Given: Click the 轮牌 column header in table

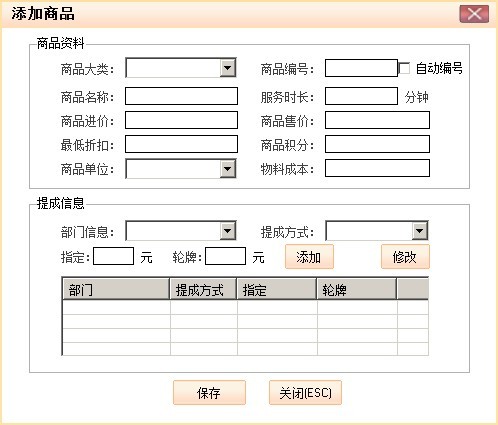Looking at the screenshot, I should point(356,290).
